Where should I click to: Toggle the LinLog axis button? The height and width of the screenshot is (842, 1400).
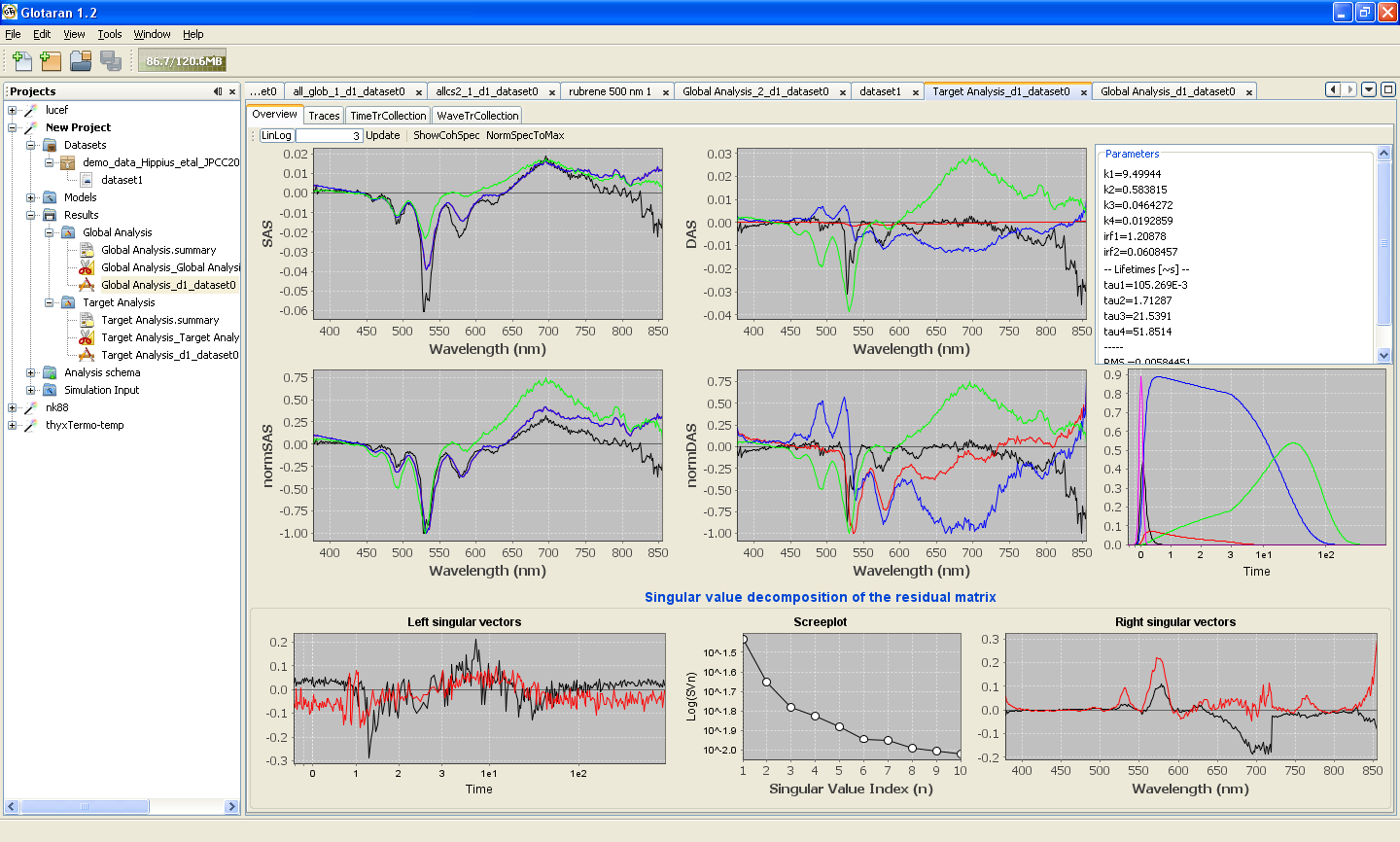276,135
